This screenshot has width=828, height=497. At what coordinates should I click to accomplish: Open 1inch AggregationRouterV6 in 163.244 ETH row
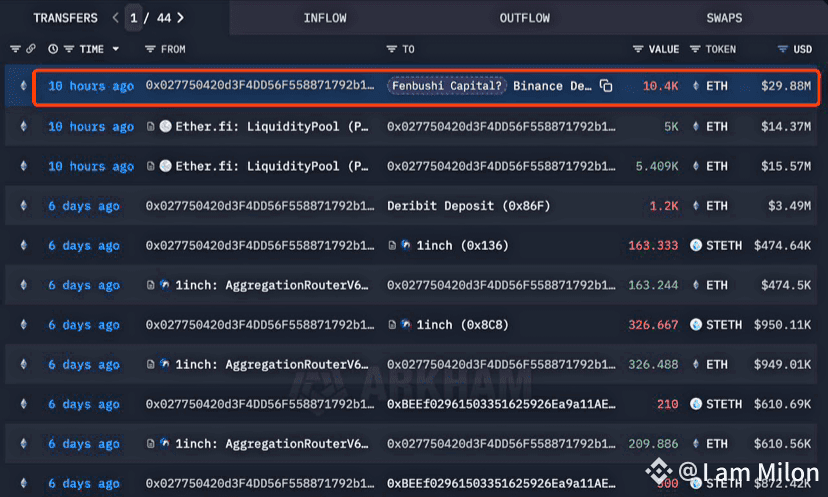pyautogui.click(x=272, y=285)
